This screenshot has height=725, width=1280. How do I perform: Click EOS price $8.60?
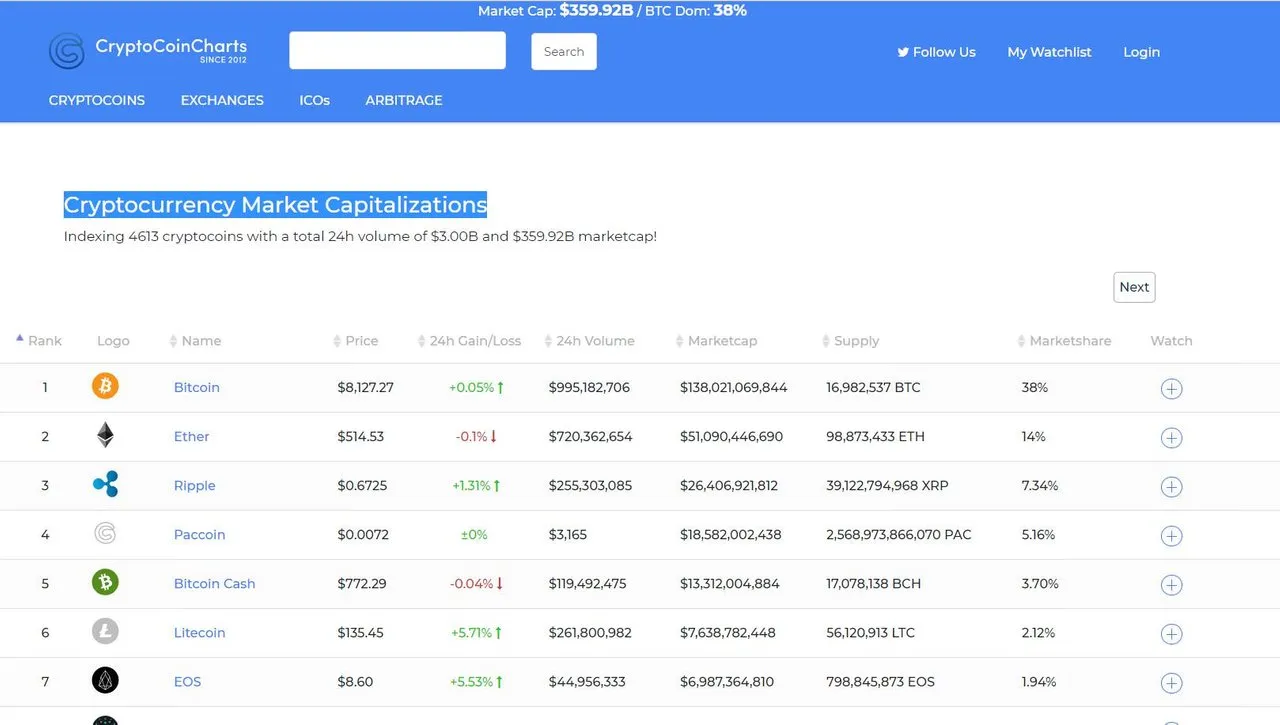click(x=356, y=681)
